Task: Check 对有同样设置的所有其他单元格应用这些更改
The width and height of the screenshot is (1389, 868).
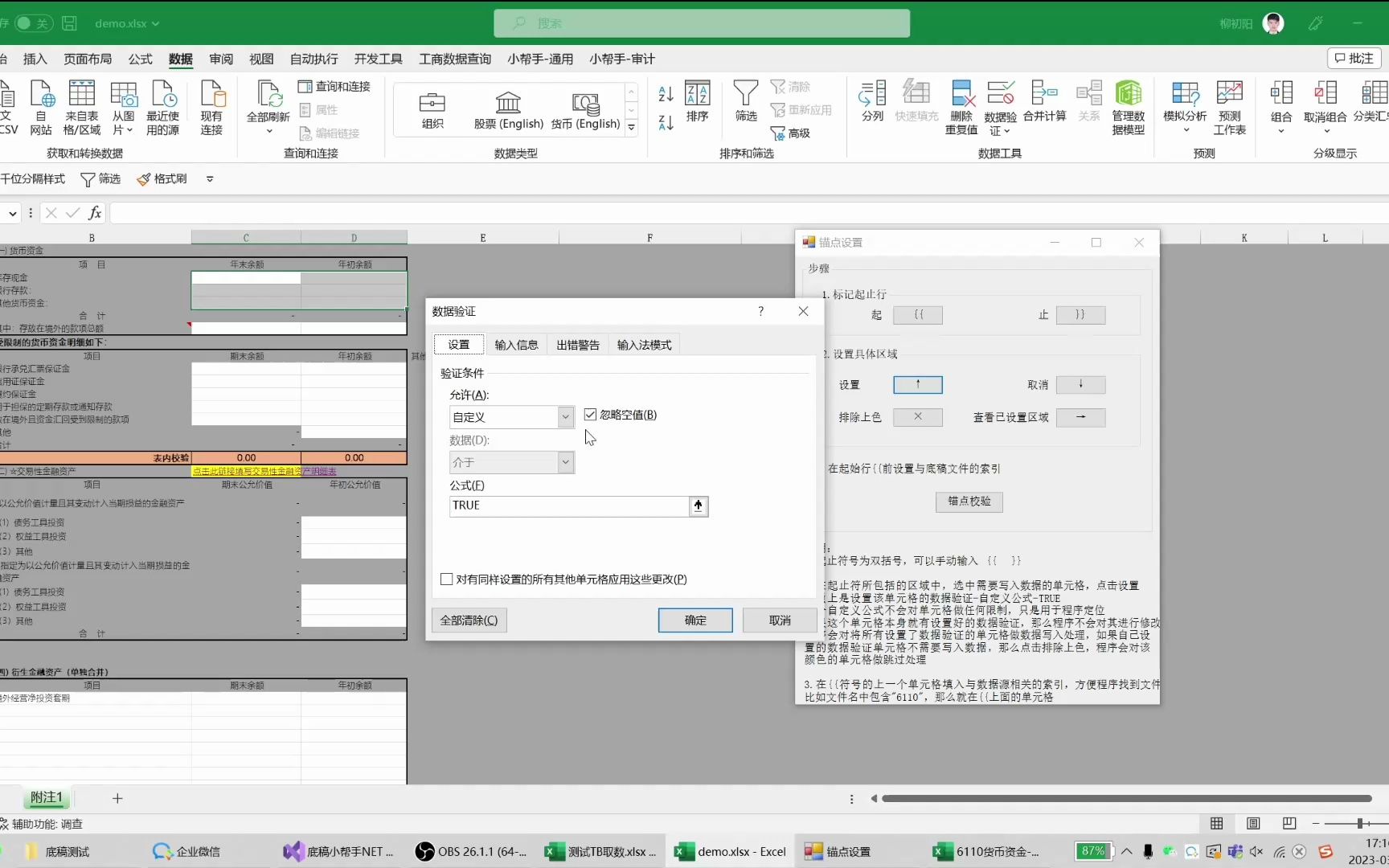Action: point(447,579)
